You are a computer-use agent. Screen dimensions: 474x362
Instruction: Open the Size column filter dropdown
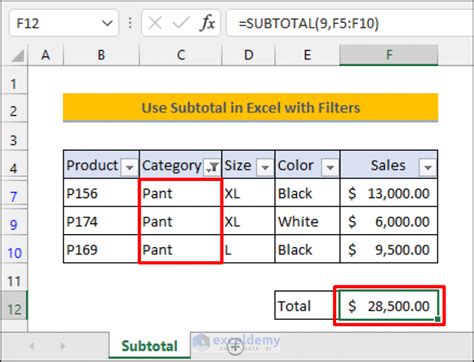click(265, 167)
